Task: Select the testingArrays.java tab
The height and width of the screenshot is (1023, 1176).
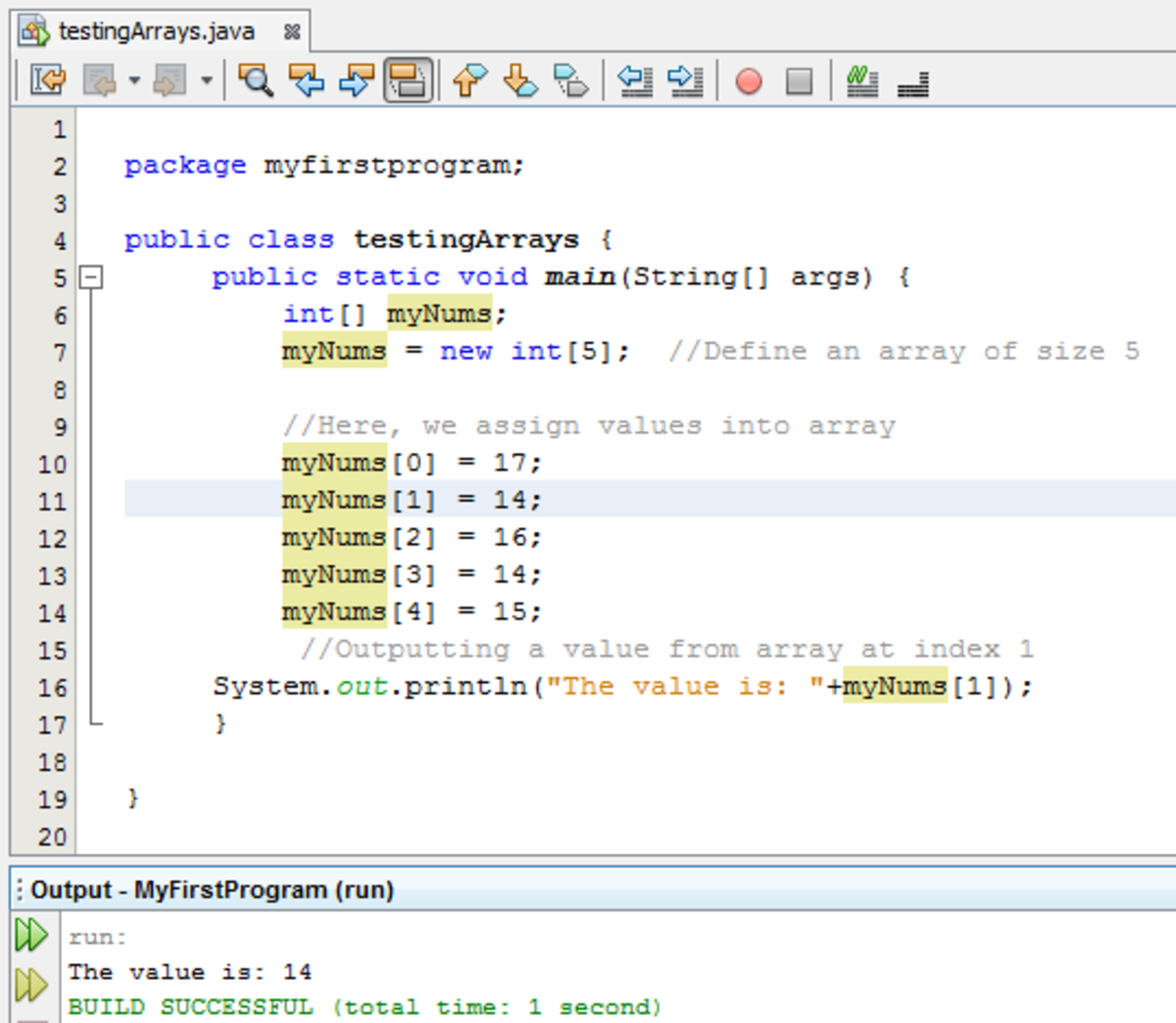Action: 155,31
